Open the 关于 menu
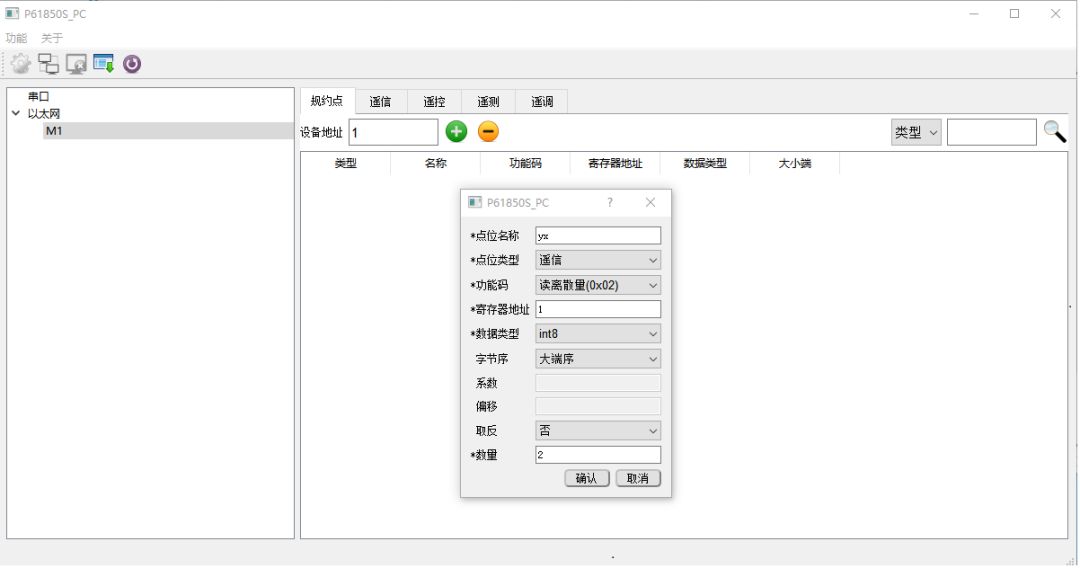This screenshot has width=1080, height=568. pyautogui.click(x=52, y=38)
